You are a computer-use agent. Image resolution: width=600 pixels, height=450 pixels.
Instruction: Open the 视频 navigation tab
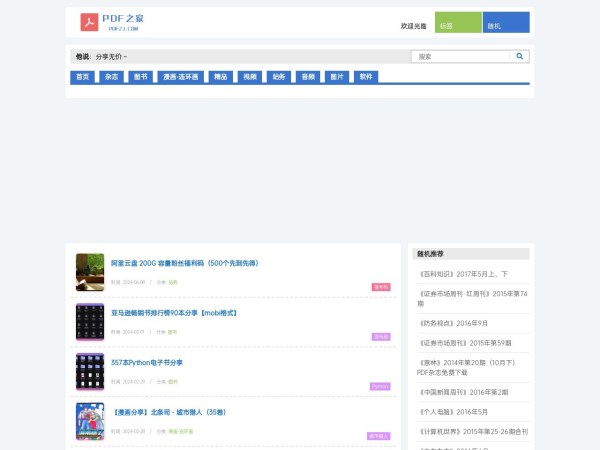coord(249,77)
